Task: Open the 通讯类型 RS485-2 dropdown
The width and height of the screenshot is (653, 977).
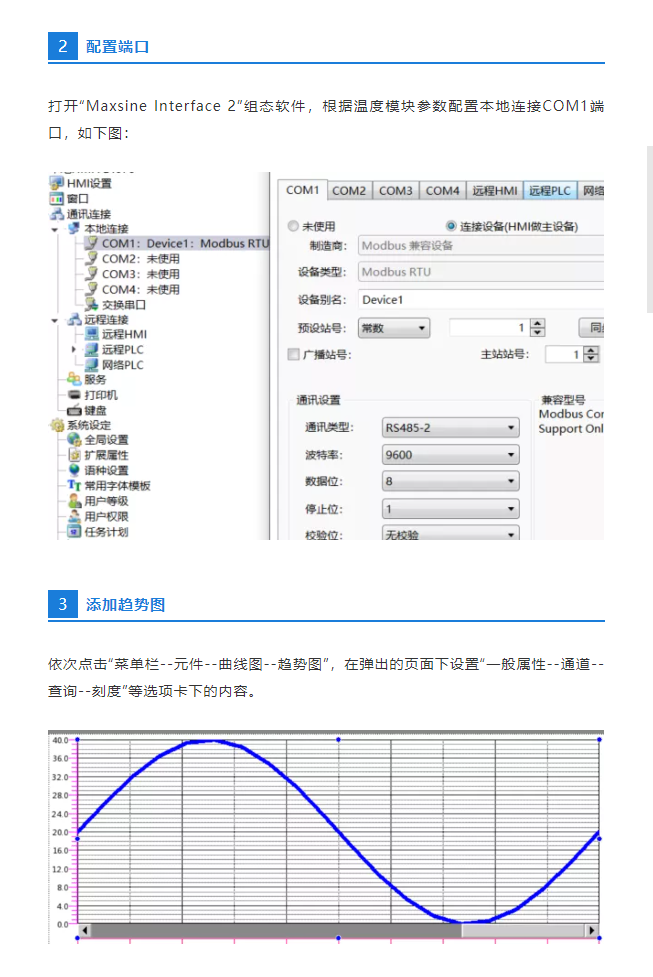Action: 450,428
